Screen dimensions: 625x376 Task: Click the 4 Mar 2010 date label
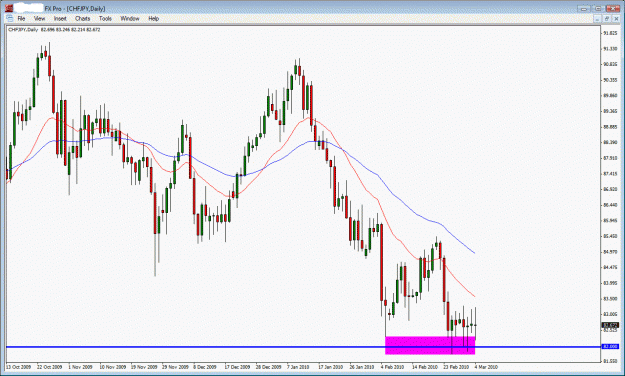486,367
